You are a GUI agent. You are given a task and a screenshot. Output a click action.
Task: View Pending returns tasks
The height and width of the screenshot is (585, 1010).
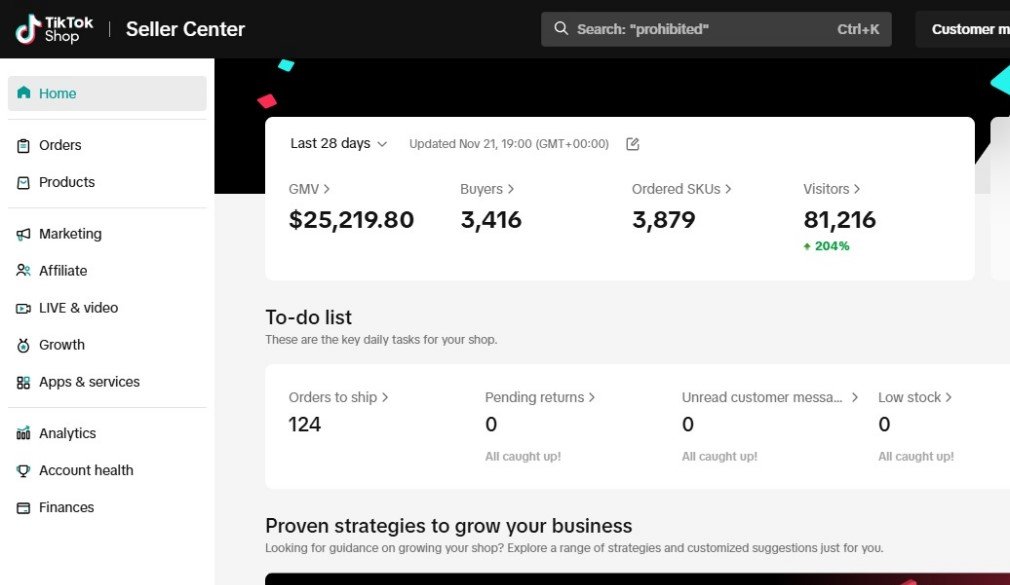[x=540, y=397]
